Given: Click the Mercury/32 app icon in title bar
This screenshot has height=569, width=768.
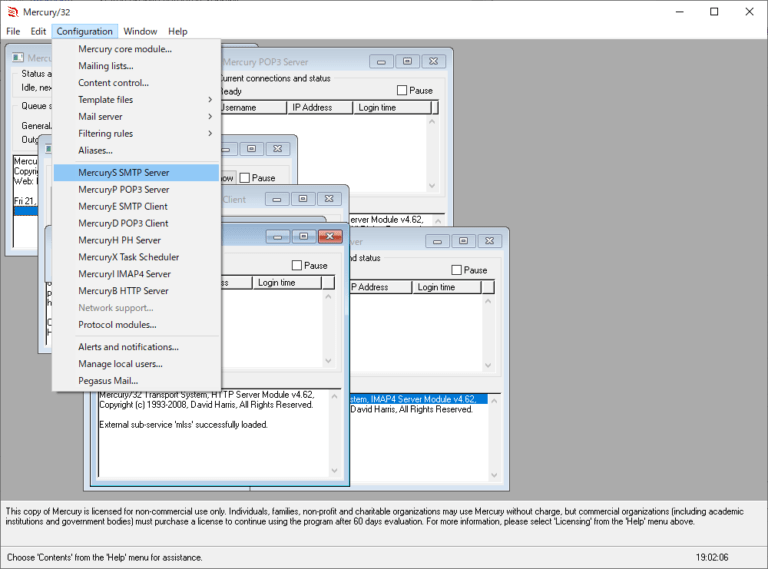Looking at the screenshot, I should 11,11.
